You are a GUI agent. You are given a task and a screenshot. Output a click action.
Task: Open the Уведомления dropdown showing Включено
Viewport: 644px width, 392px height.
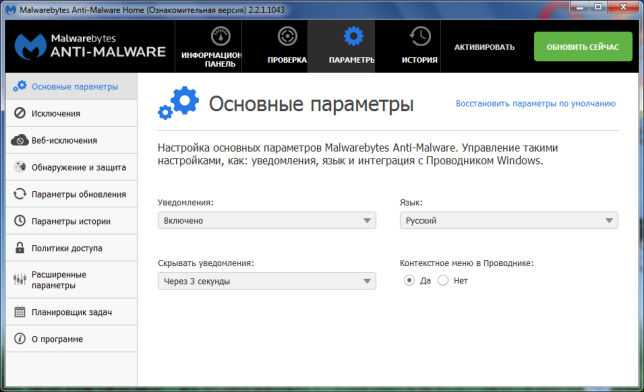pos(267,221)
